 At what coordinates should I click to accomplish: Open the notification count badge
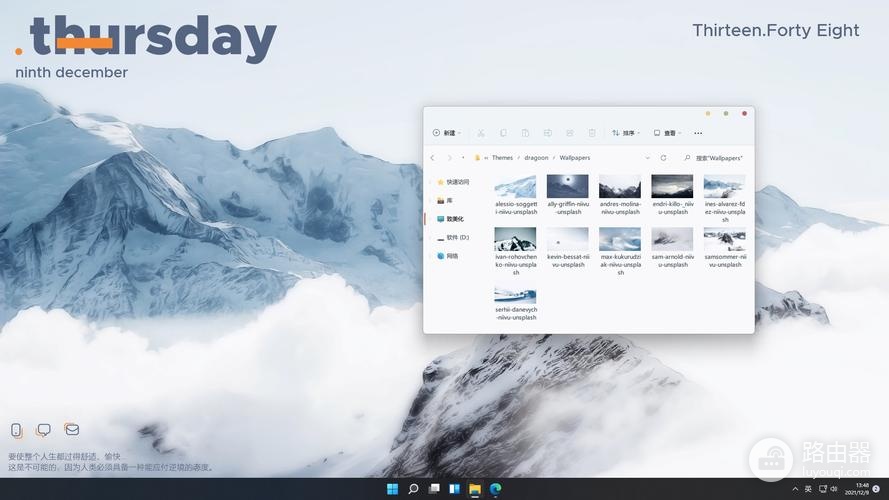877,489
